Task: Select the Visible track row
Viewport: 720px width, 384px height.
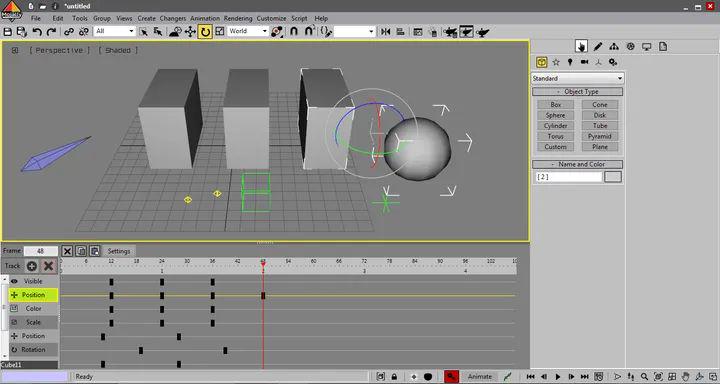Action: coord(33,281)
